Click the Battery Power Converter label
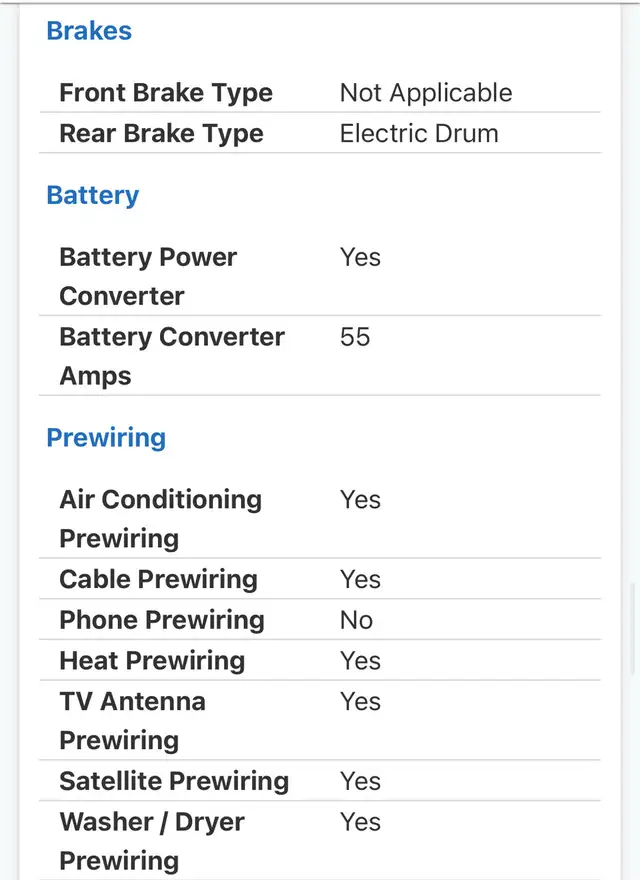 (x=148, y=276)
